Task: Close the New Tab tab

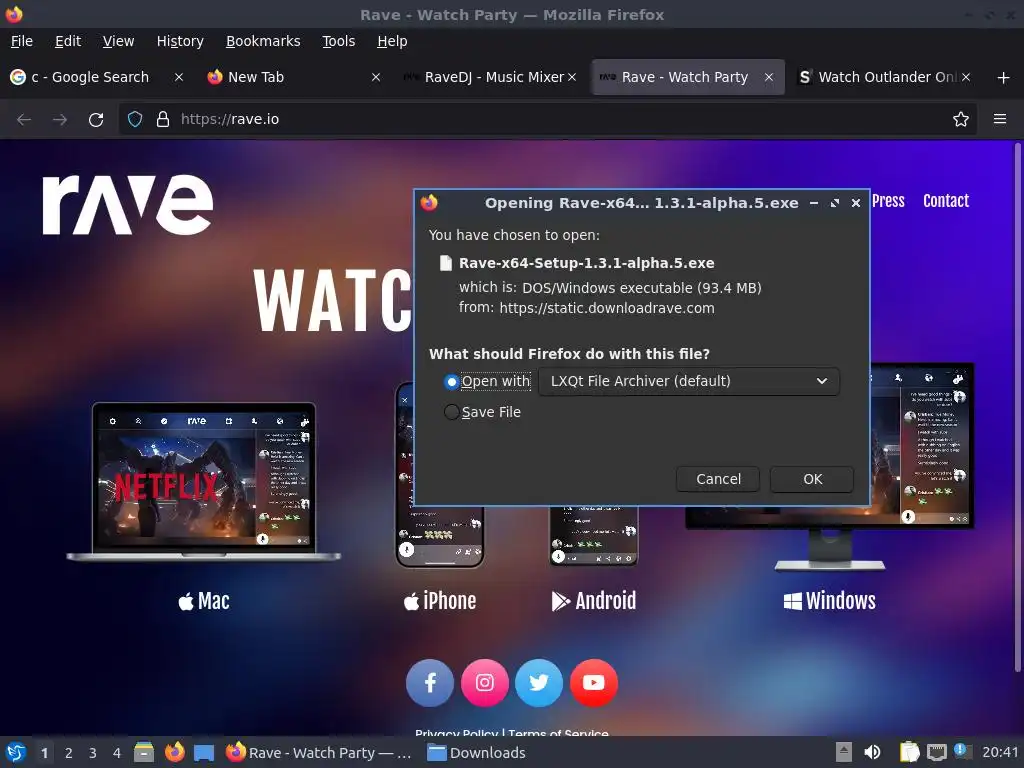Action: [x=376, y=77]
